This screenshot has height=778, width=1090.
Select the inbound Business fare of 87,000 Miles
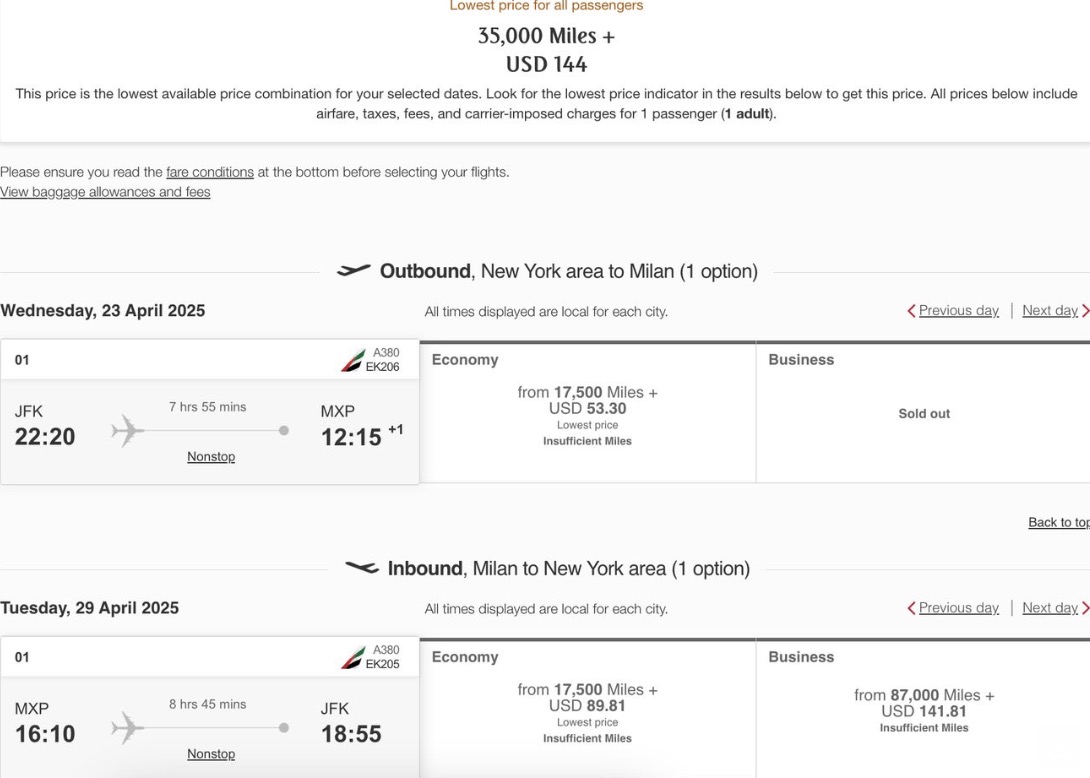(924, 704)
